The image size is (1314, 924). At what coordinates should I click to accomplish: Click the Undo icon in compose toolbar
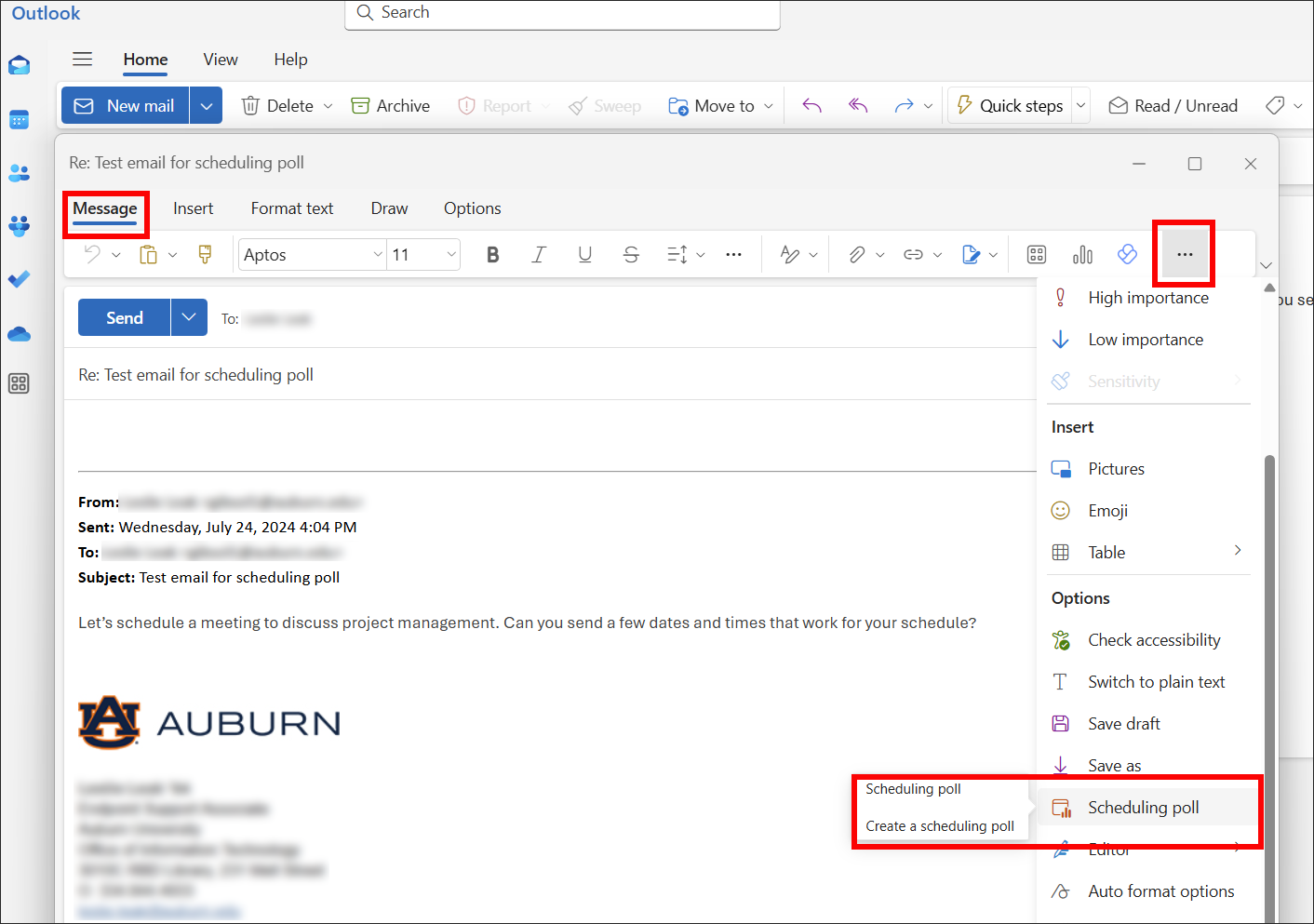pyautogui.click(x=92, y=254)
